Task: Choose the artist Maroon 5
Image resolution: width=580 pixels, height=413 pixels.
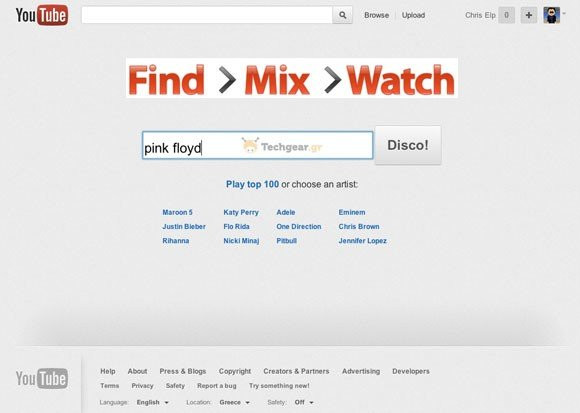Action: tap(178, 212)
